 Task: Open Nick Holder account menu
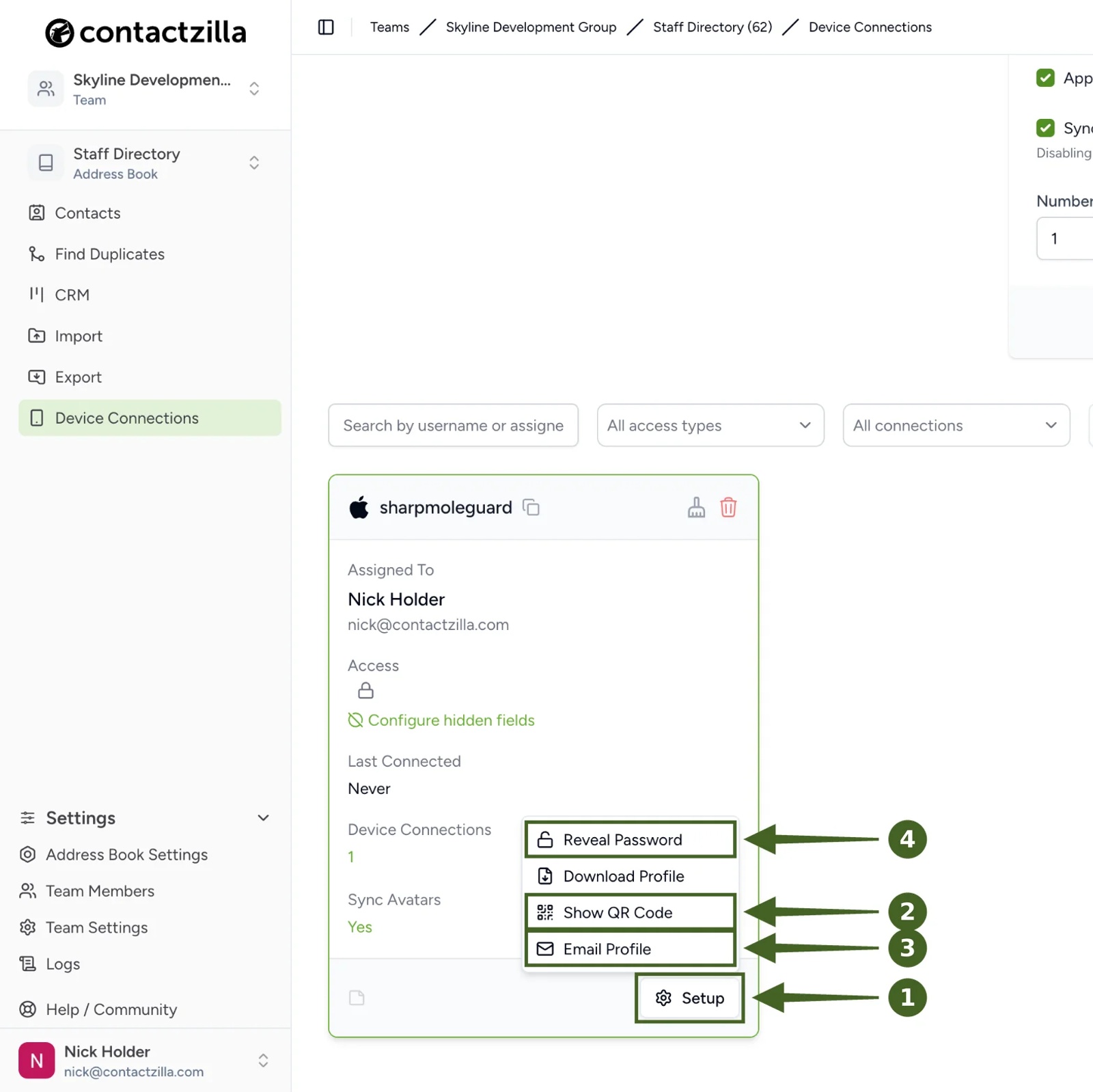pyautogui.click(x=146, y=1061)
